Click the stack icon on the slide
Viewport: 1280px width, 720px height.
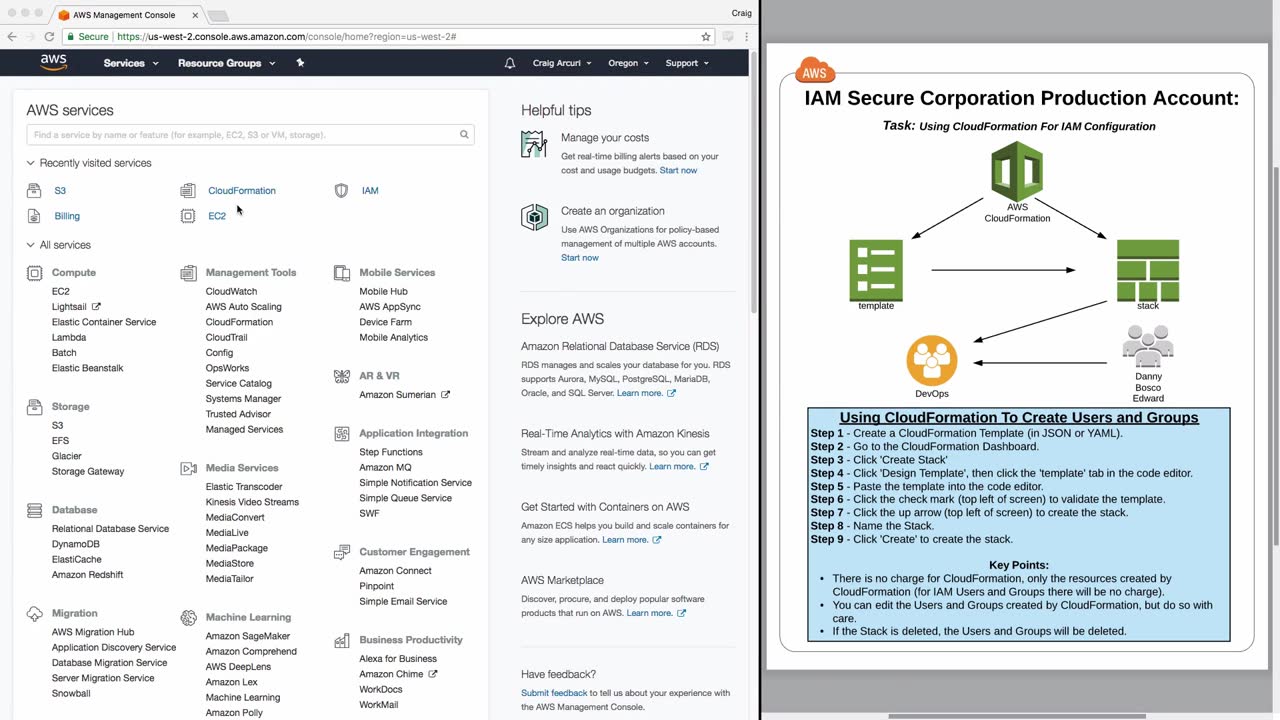coord(1148,270)
